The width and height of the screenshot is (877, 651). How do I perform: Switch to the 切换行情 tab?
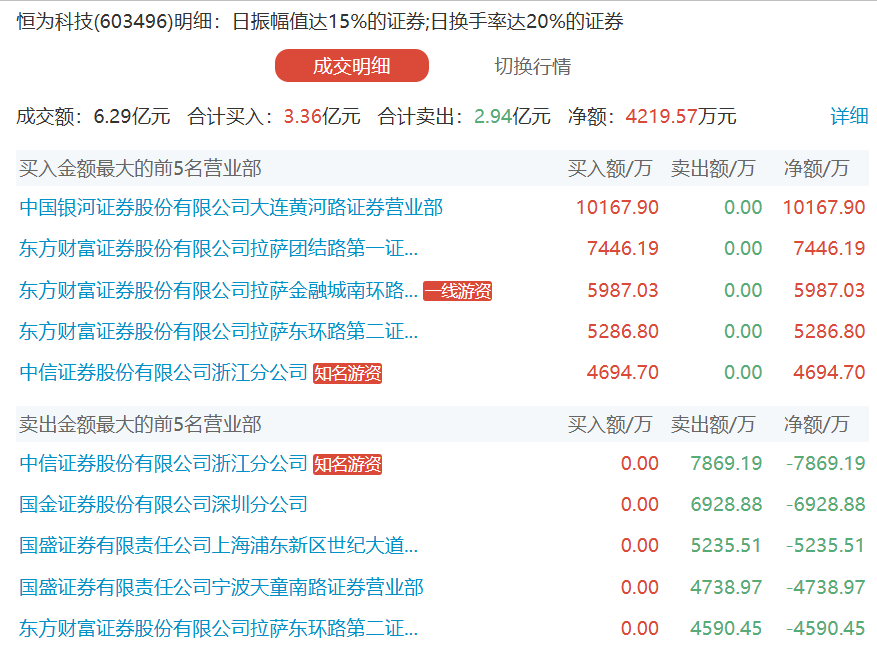coord(532,66)
